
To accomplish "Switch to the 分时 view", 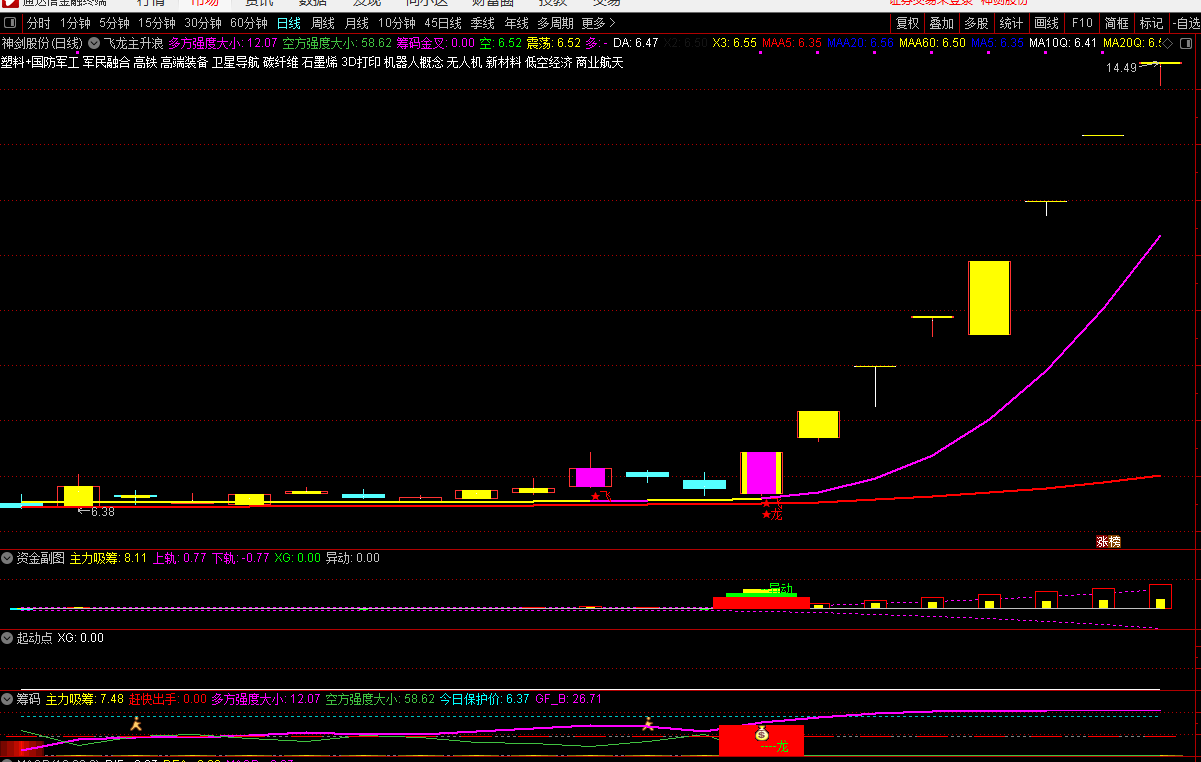I will coord(38,23).
